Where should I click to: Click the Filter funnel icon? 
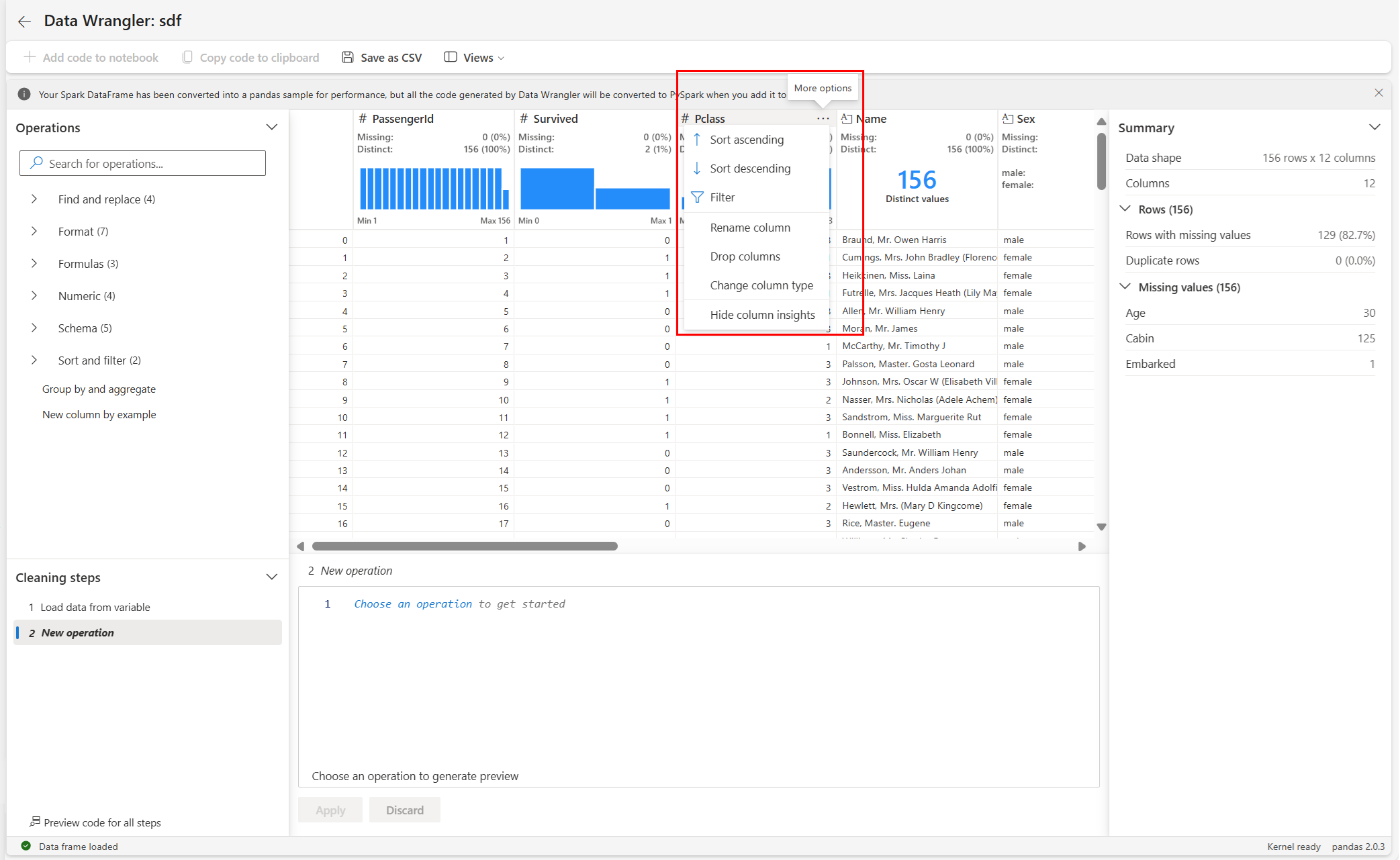697,197
